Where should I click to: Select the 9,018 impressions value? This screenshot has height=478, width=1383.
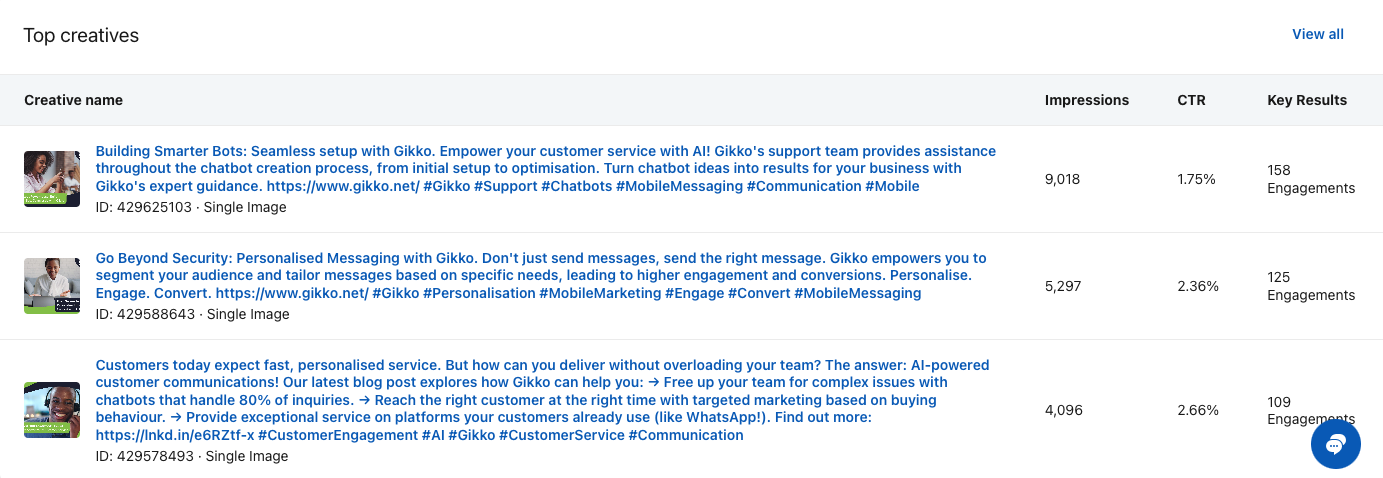(1063, 179)
